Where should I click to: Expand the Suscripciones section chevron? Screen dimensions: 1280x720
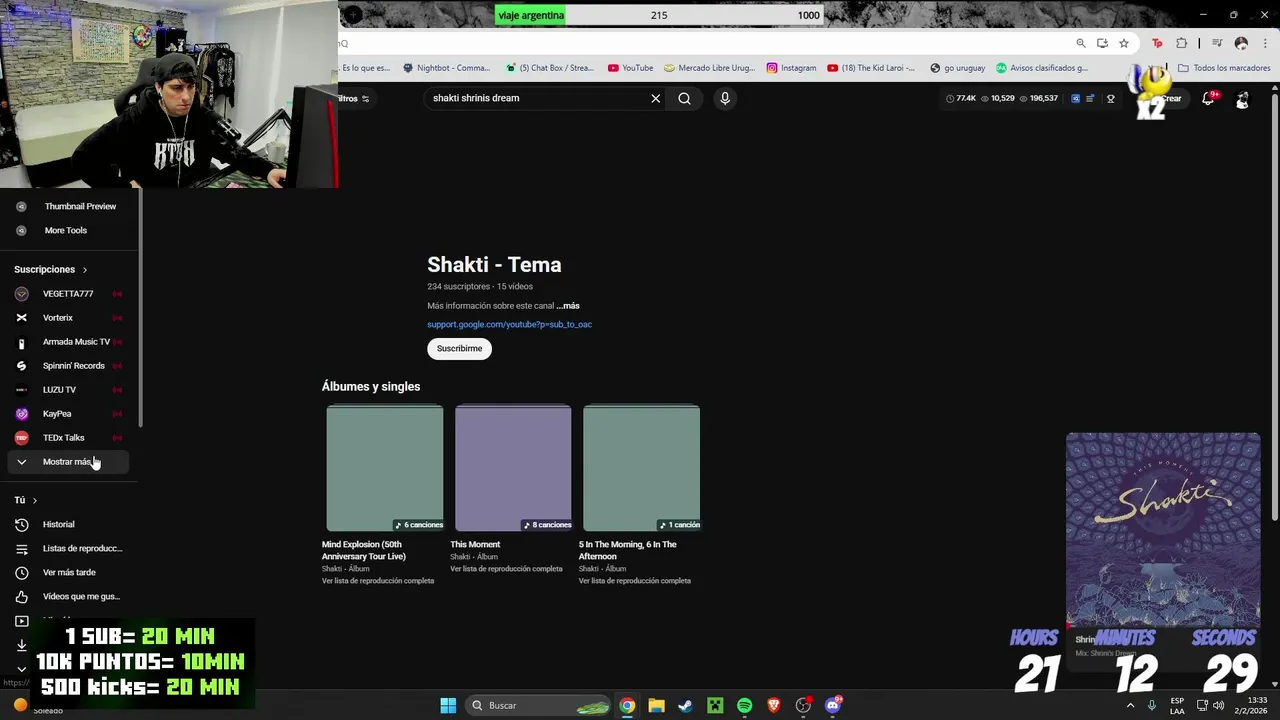[85, 270]
